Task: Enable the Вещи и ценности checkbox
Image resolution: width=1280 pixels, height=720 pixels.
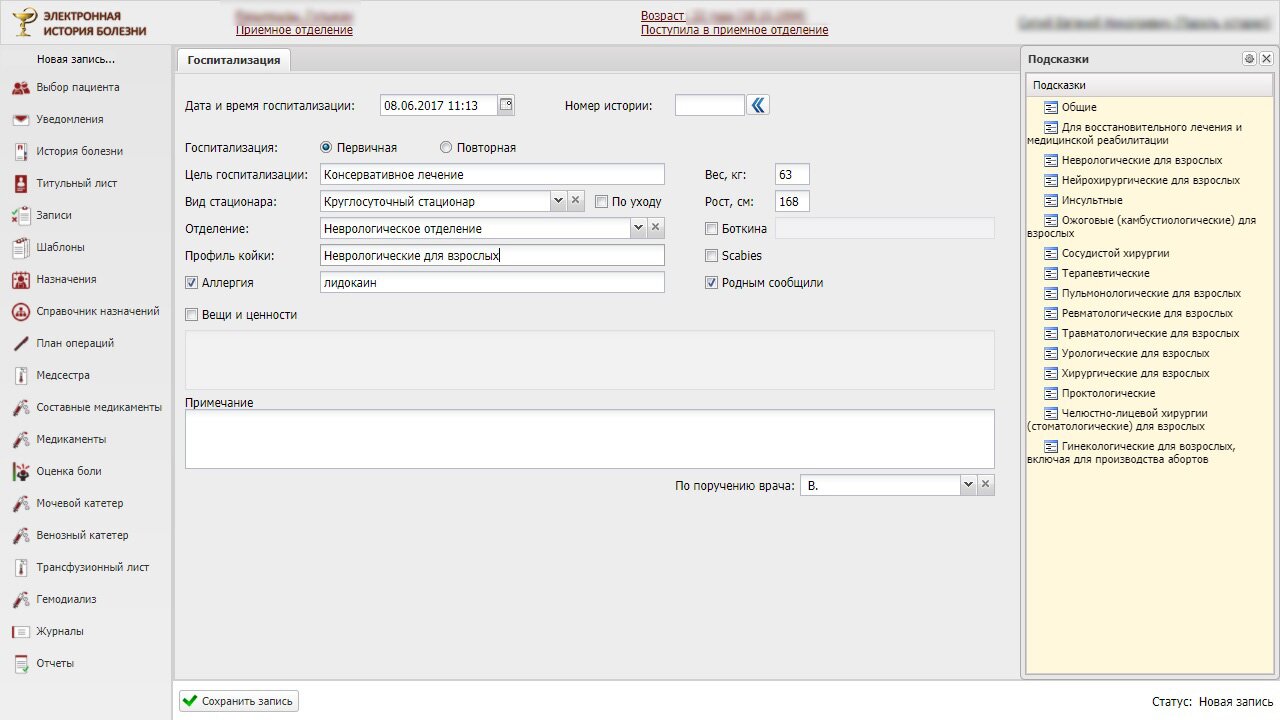Action: (192, 315)
